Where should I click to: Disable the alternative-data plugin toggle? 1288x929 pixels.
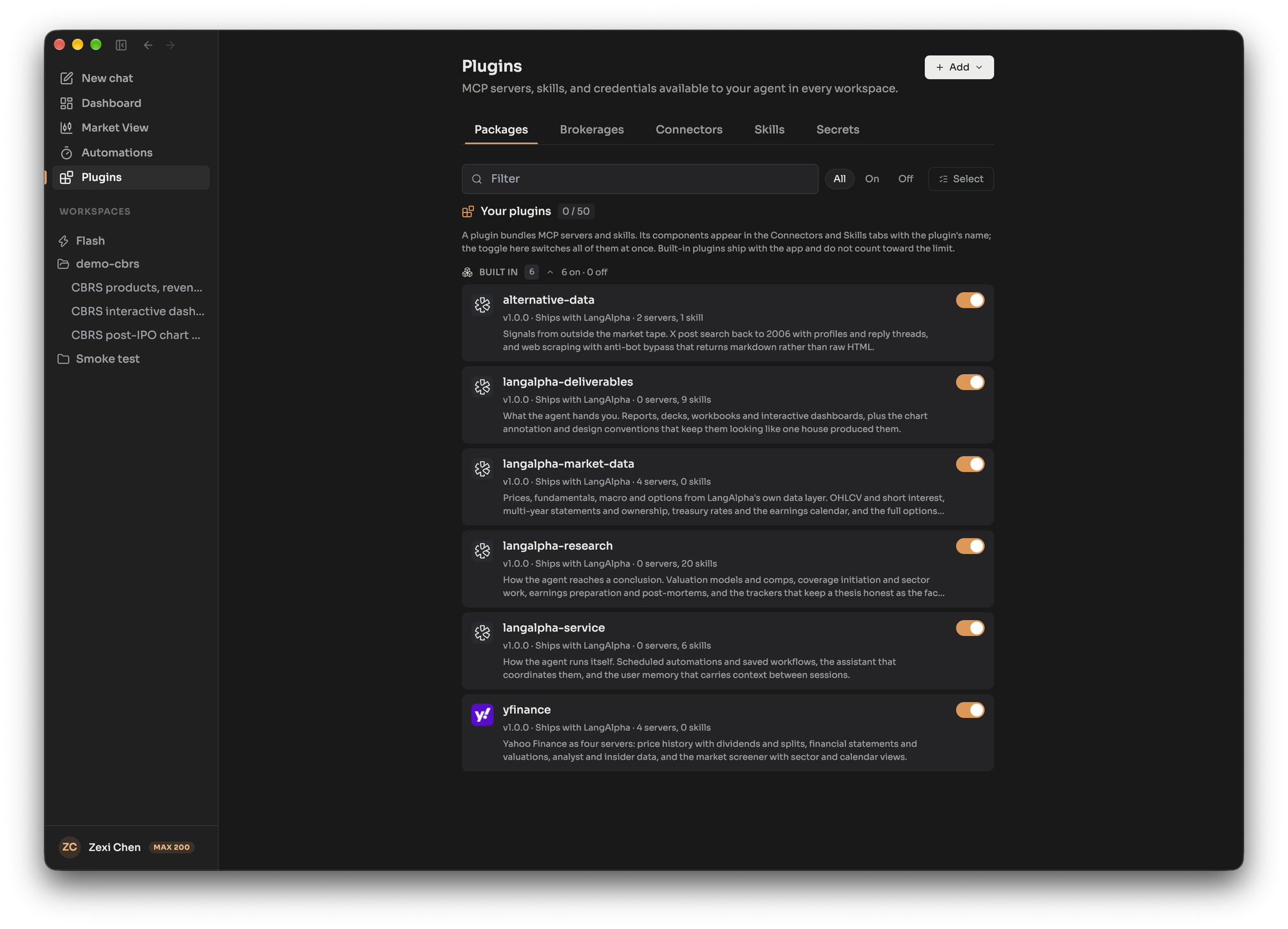[x=970, y=301]
